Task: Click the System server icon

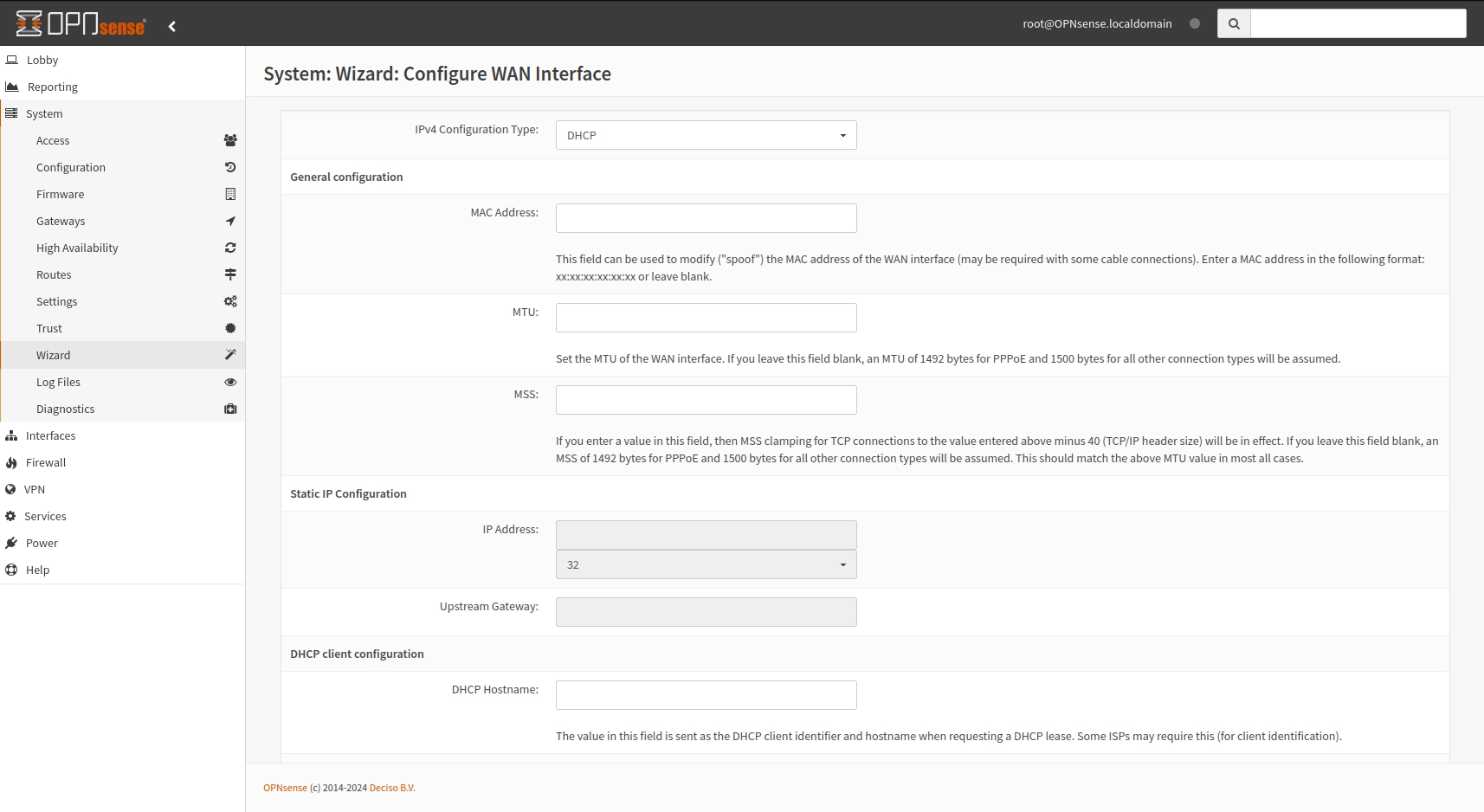Action: coord(11,113)
